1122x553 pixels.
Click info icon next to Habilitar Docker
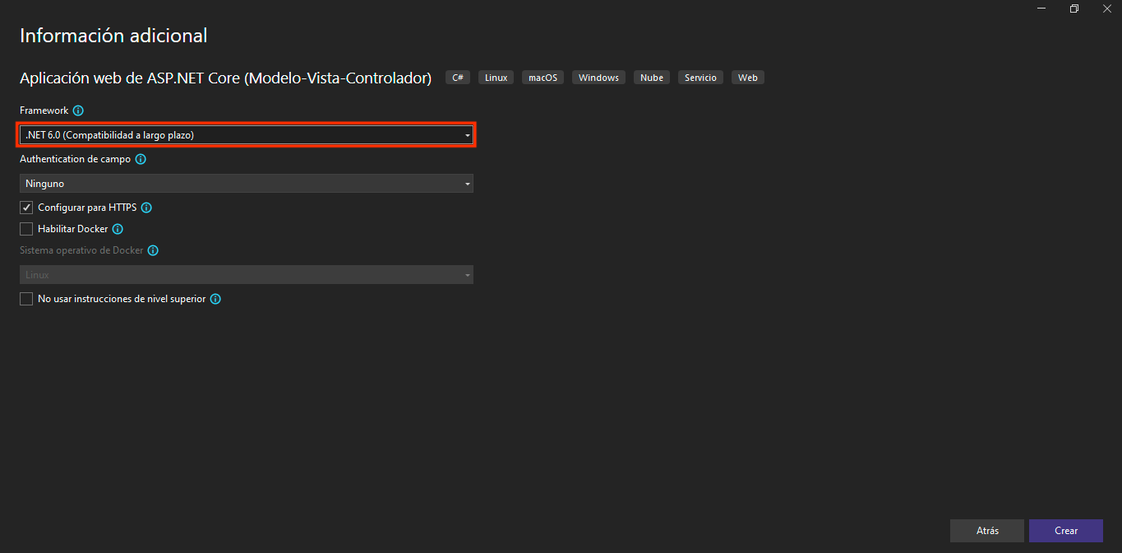pyautogui.click(x=118, y=229)
